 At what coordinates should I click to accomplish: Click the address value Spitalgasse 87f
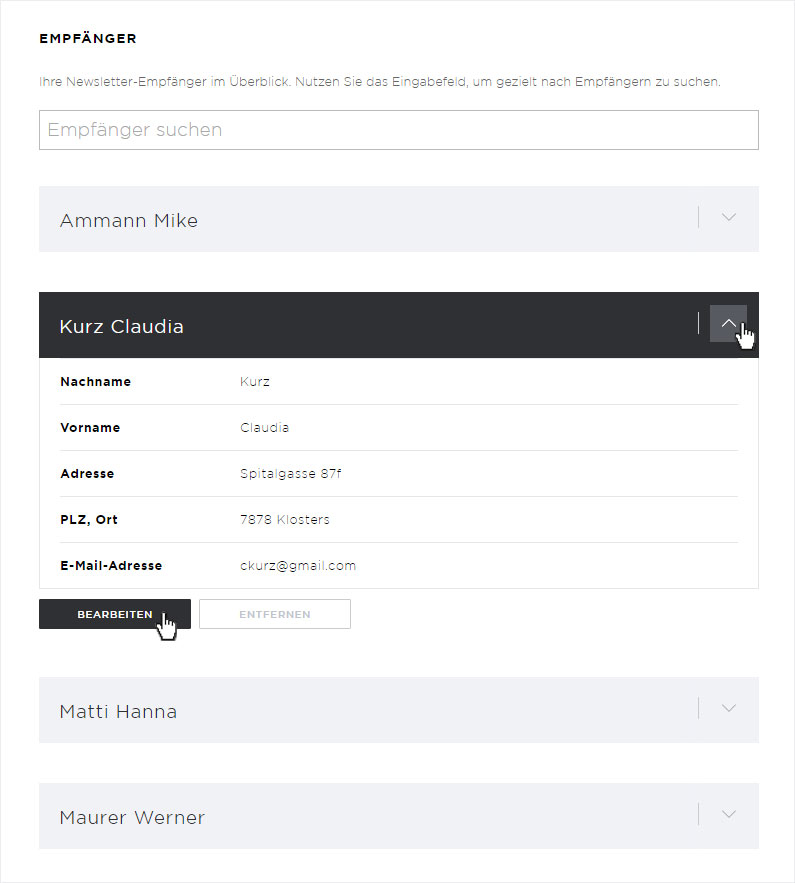tap(291, 474)
